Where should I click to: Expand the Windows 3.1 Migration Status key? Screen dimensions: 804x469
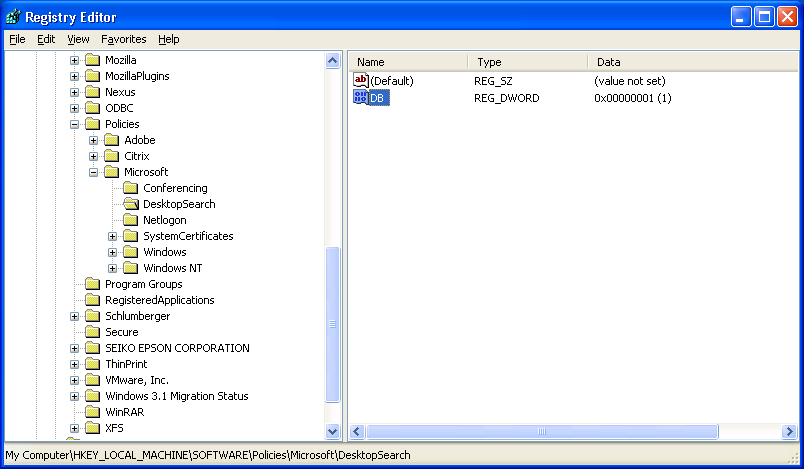click(x=74, y=396)
